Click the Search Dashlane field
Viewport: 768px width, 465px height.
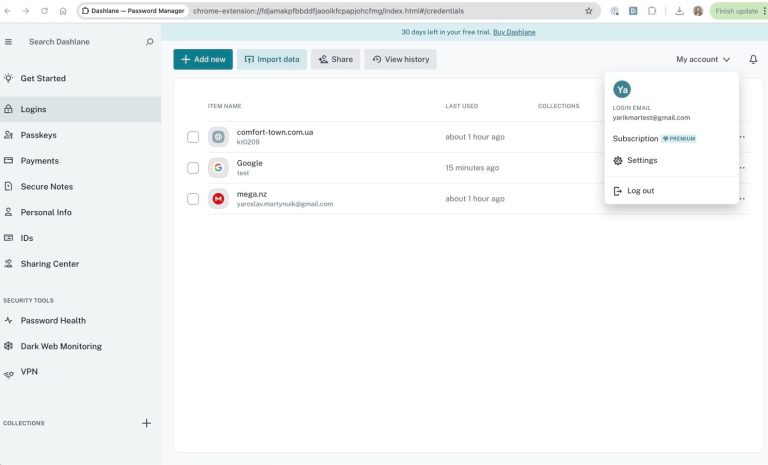tap(78, 42)
